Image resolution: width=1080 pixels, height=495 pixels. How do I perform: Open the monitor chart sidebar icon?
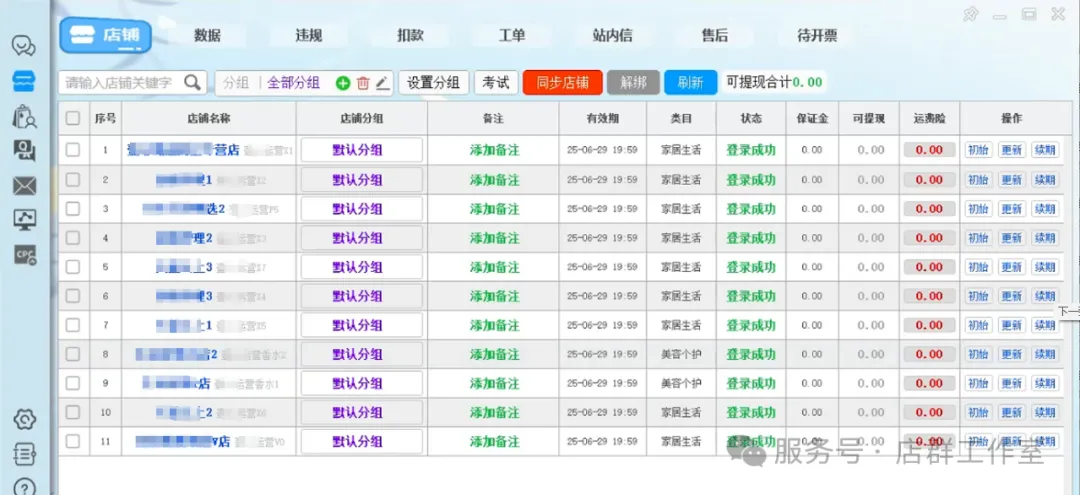[24, 220]
